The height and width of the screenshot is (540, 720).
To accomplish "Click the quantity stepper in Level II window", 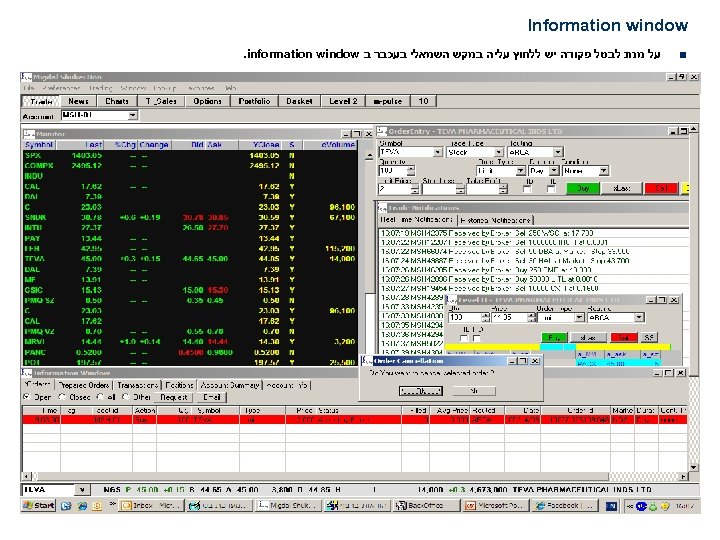I will (486, 317).
